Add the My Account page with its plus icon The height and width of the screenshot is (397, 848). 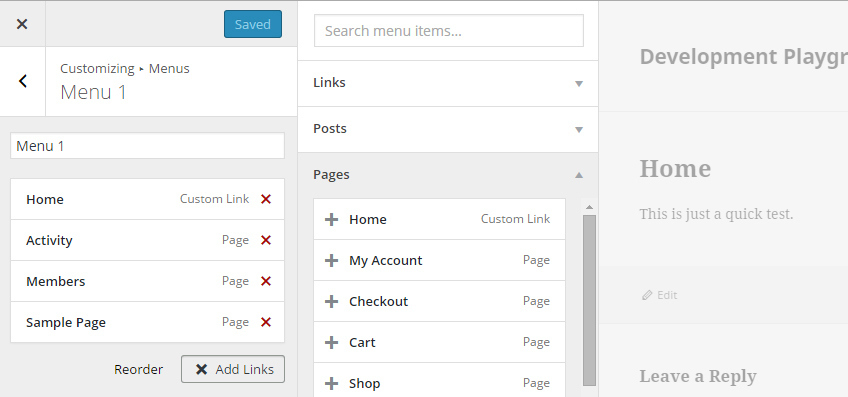pyautogui.click(x=331, y=260)
